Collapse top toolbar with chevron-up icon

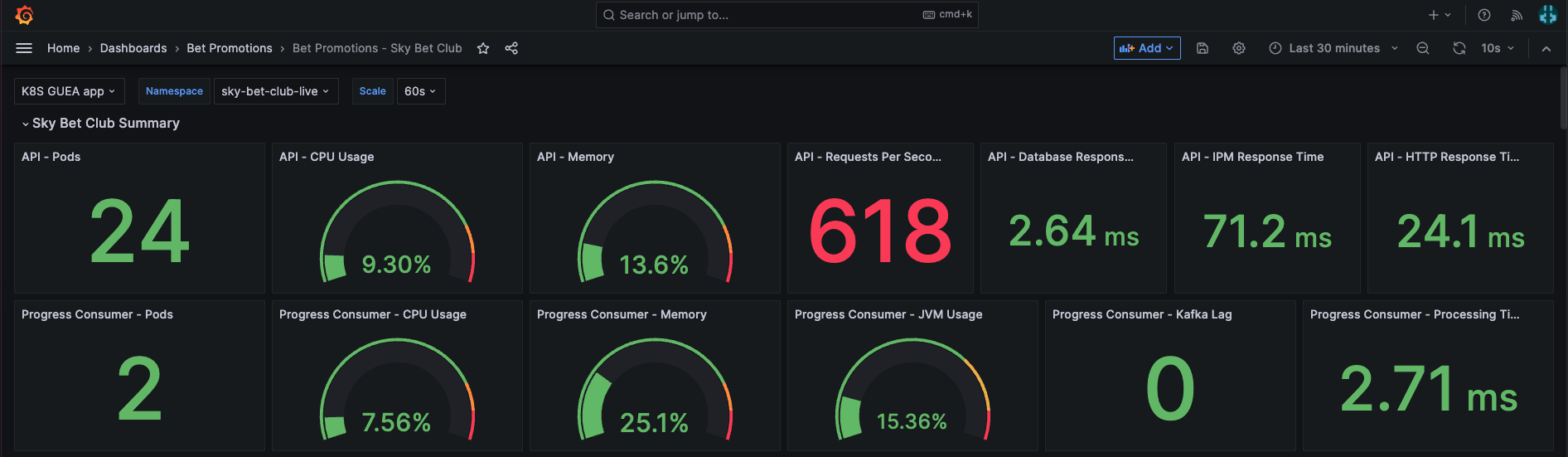[x=1546, y=48]
